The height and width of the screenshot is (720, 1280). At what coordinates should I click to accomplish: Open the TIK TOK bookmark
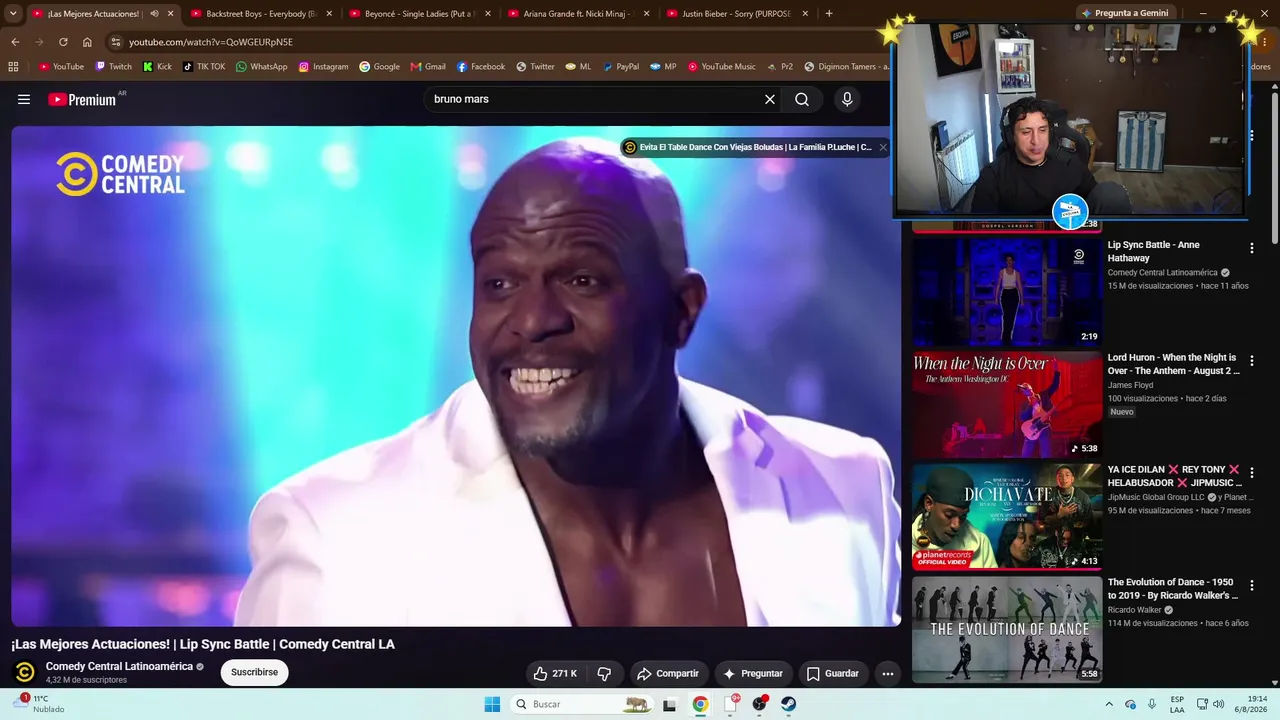coord(204,67)
